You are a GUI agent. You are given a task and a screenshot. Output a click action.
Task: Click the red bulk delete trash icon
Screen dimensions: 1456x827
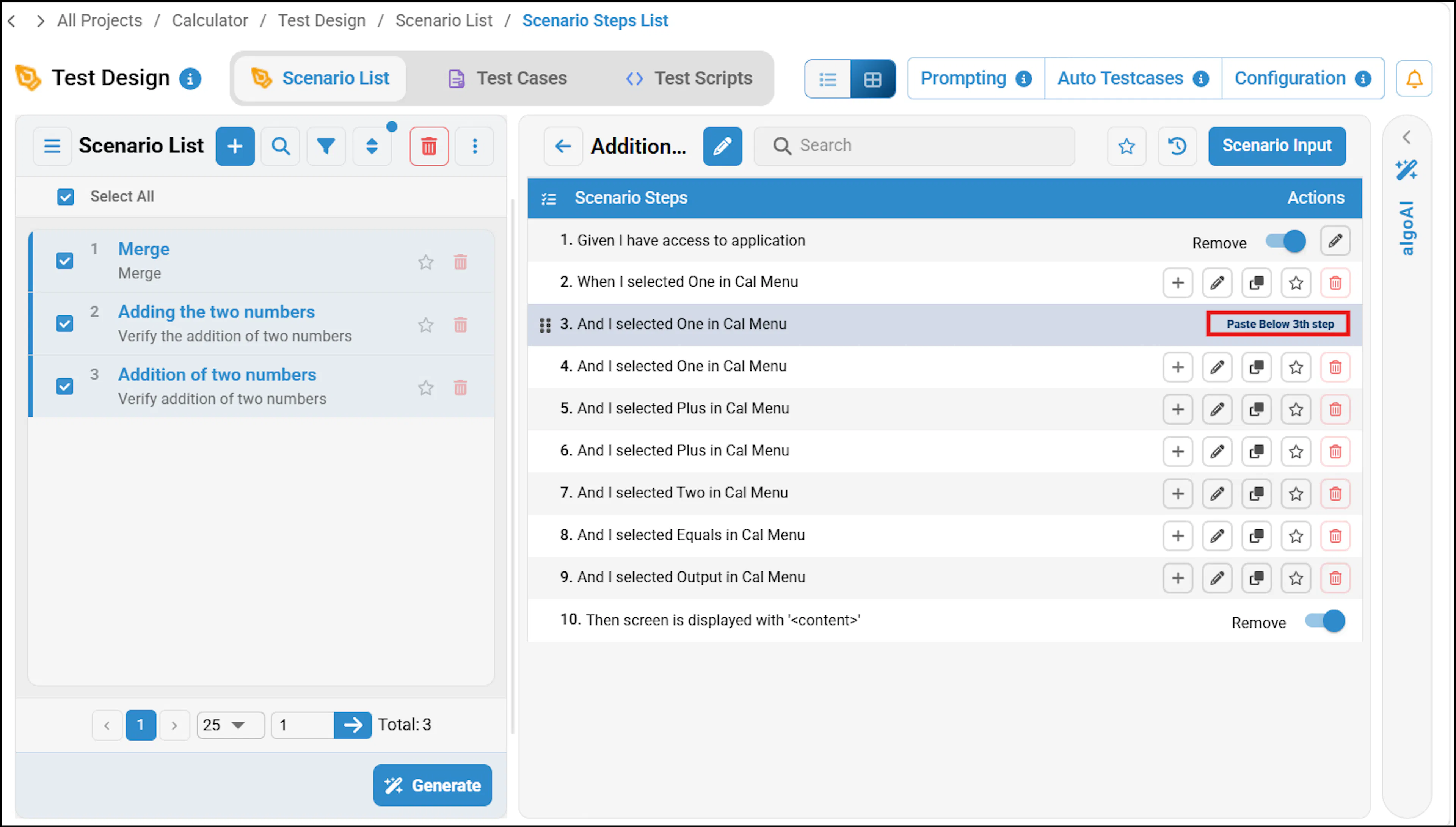(429, 146)
